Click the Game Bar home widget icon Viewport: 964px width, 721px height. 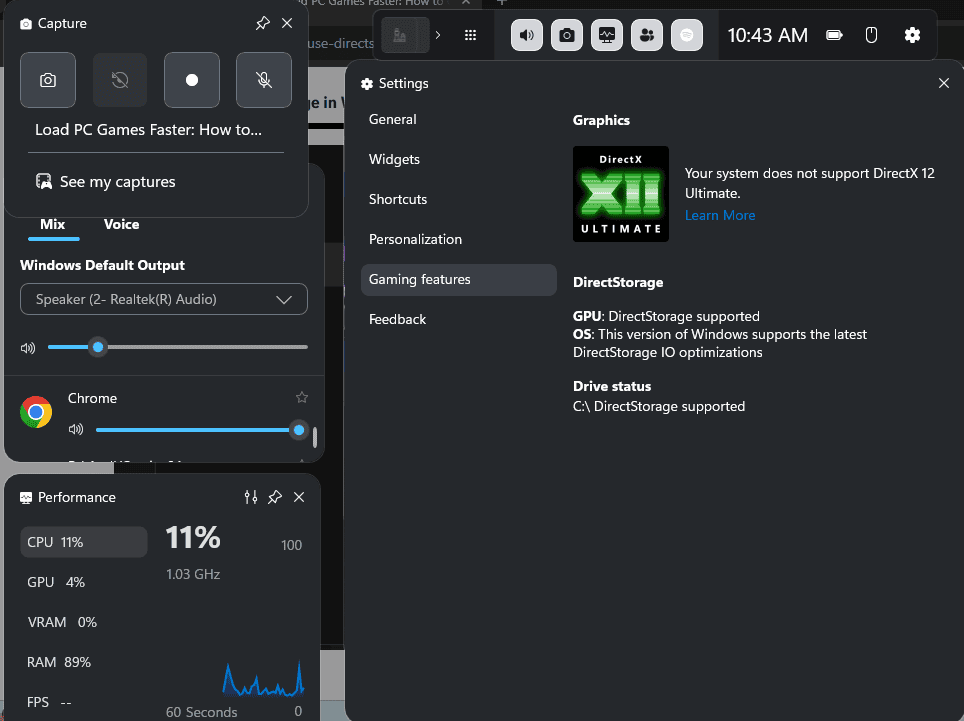pyautogui.click(x=405, y=35)
